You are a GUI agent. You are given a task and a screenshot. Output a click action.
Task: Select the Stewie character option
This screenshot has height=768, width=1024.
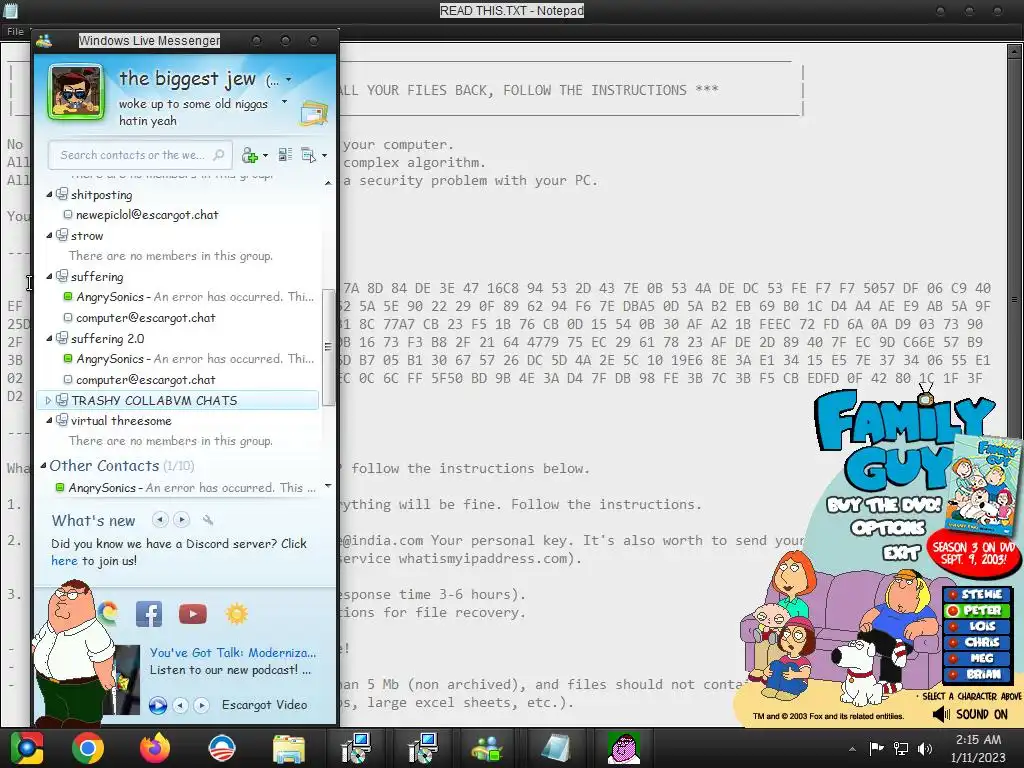click(x=976, y=594)
